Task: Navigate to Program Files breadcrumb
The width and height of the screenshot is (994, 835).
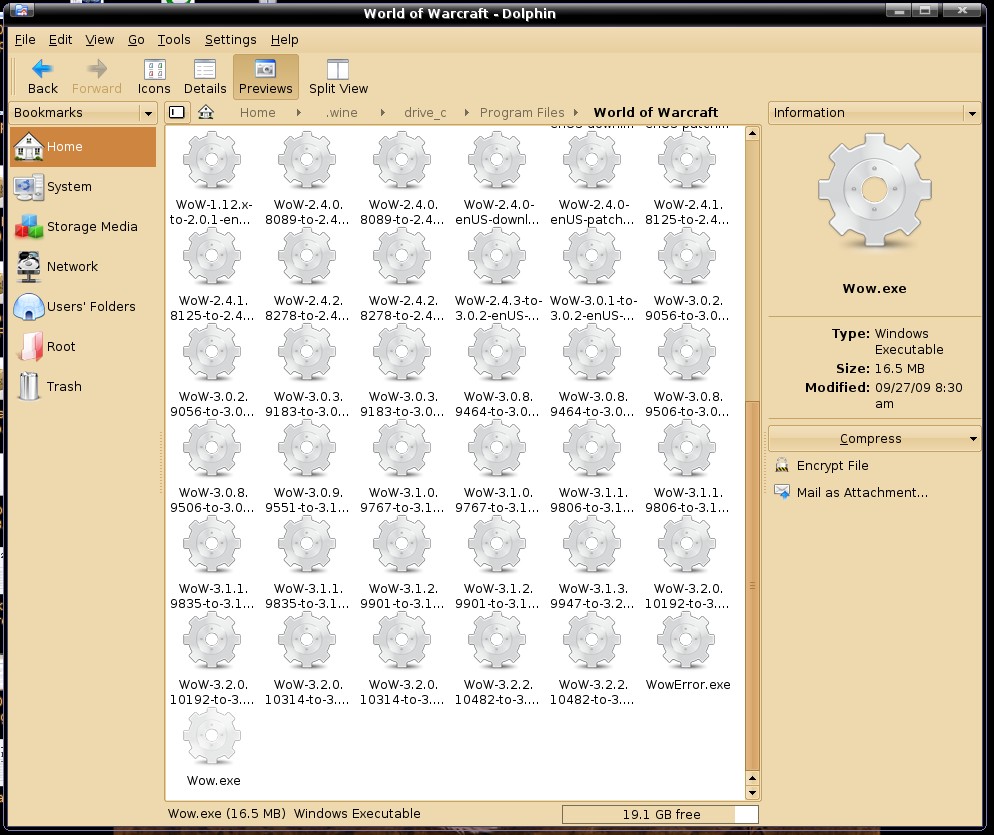Action: click(x=522, y=112)
